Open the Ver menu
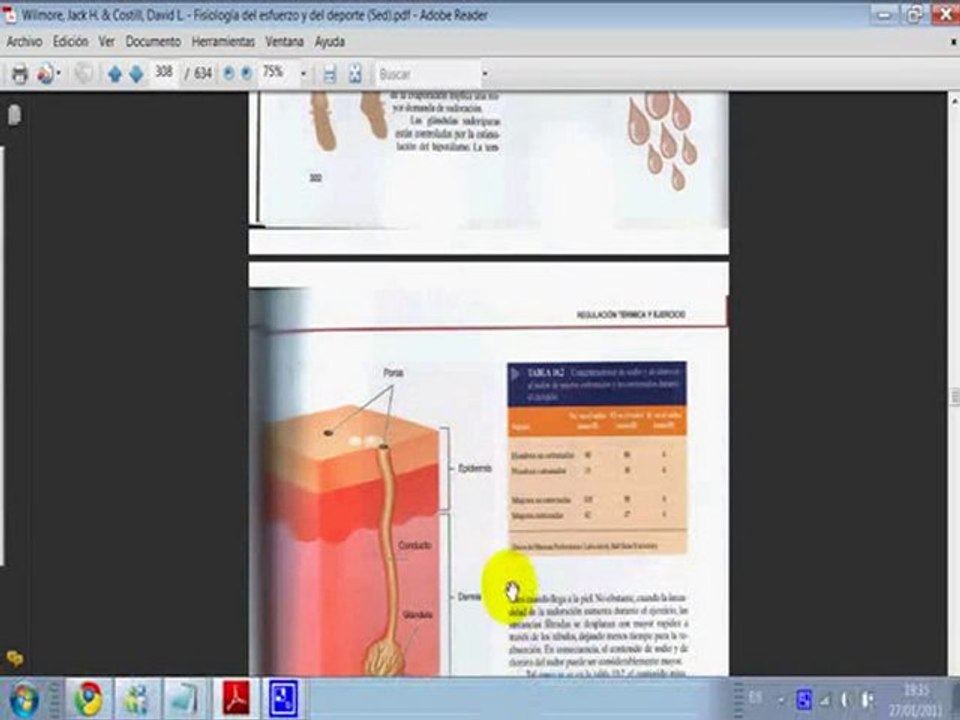This screenshot has height=720, width=960. (x=107, y=42)
